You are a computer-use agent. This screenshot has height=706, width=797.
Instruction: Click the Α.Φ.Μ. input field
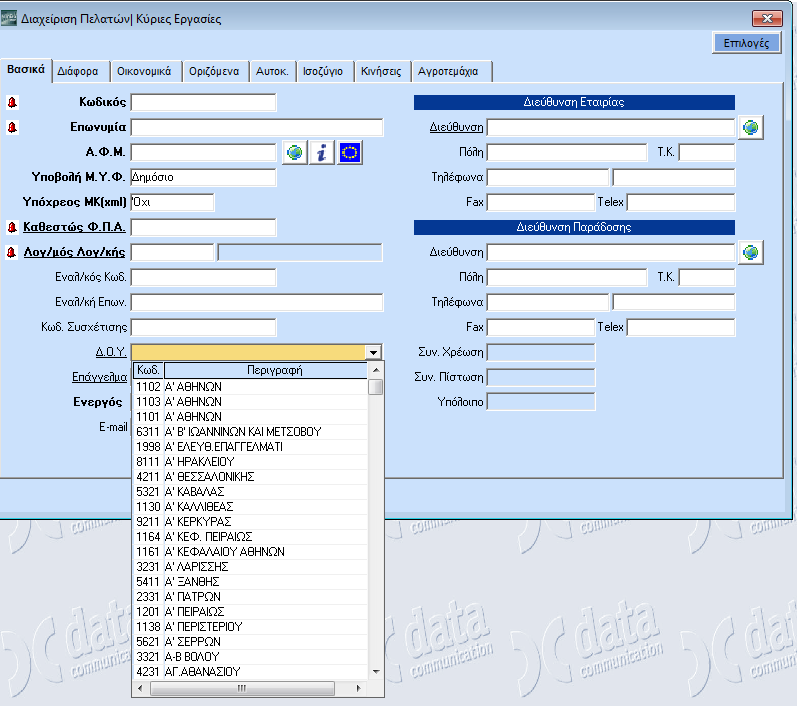tap(203, 152)
